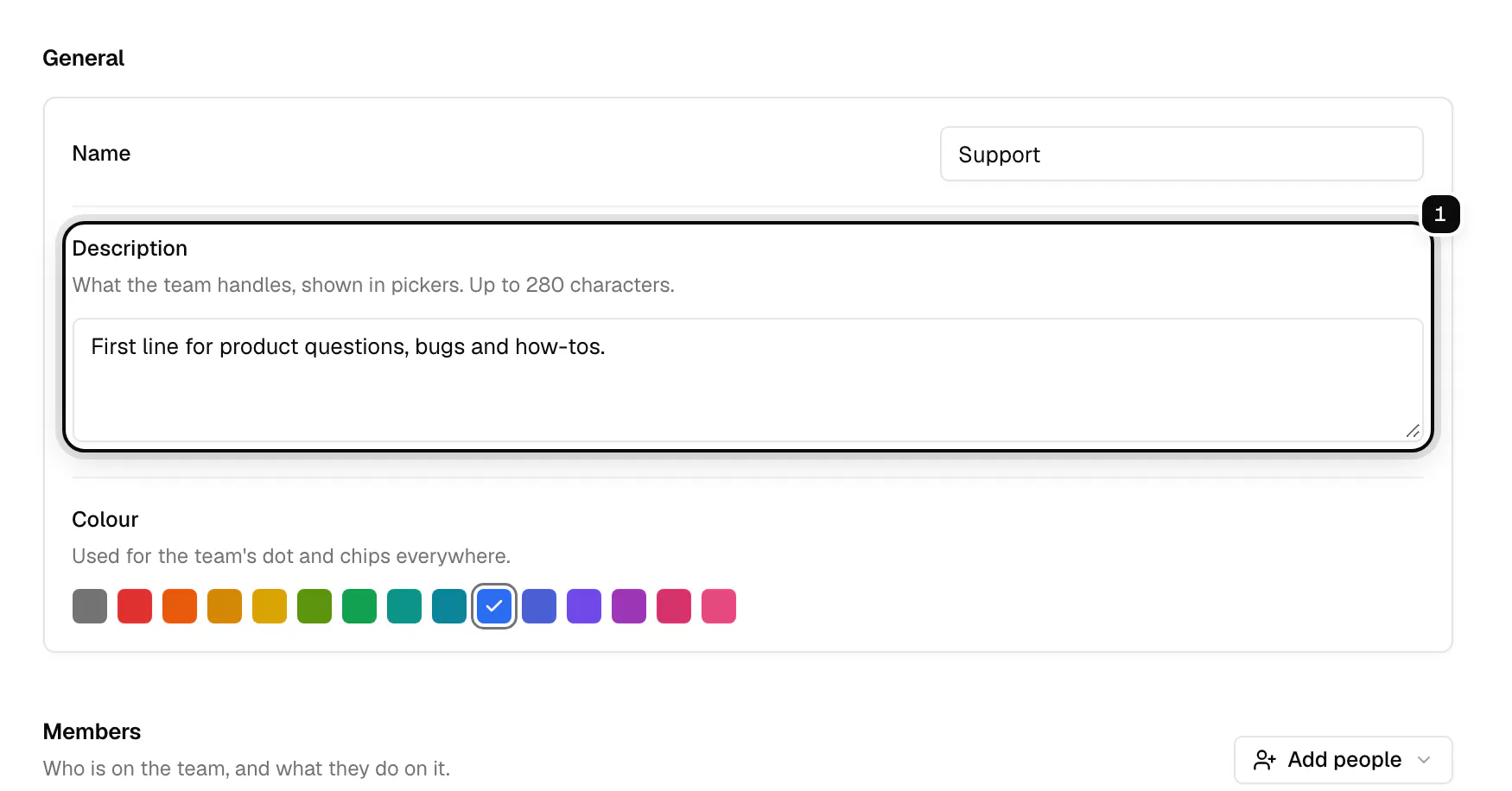Click the Add people button label
This screenshot has width=1512, height=791.
click(x=1344, y=760)
